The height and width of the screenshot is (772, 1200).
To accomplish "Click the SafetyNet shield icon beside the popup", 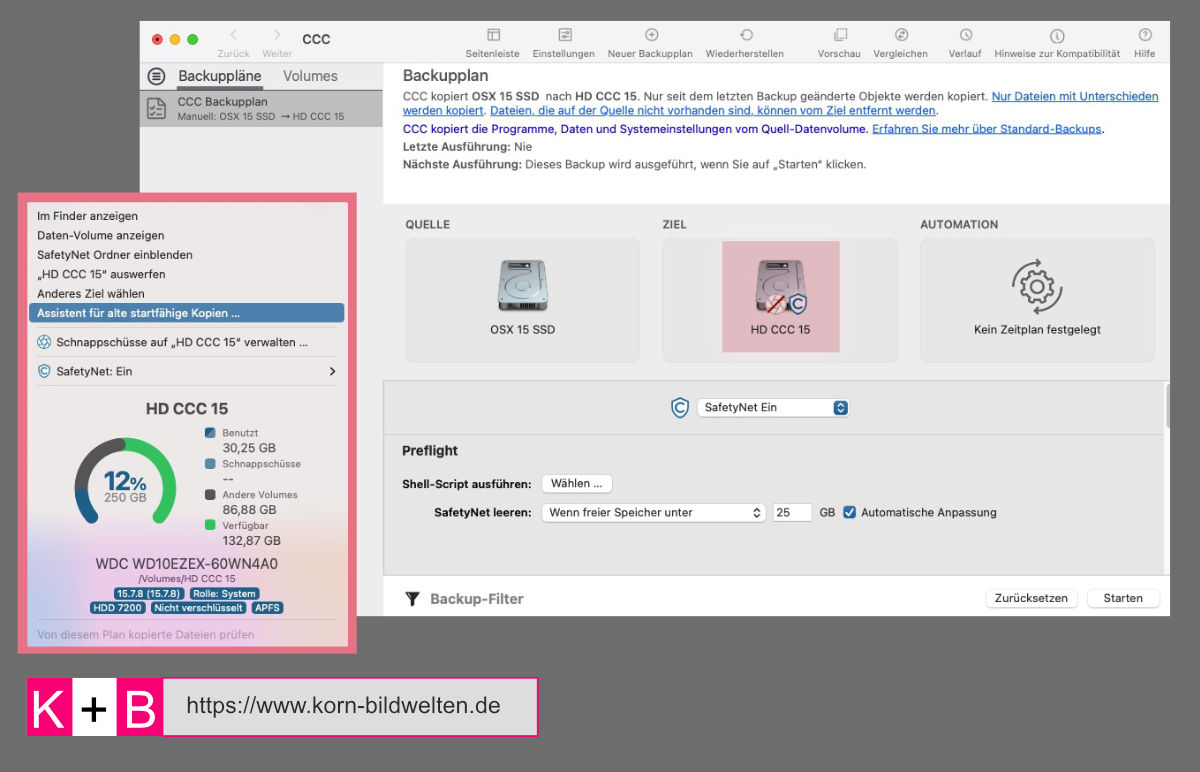I will coord(680,408).
